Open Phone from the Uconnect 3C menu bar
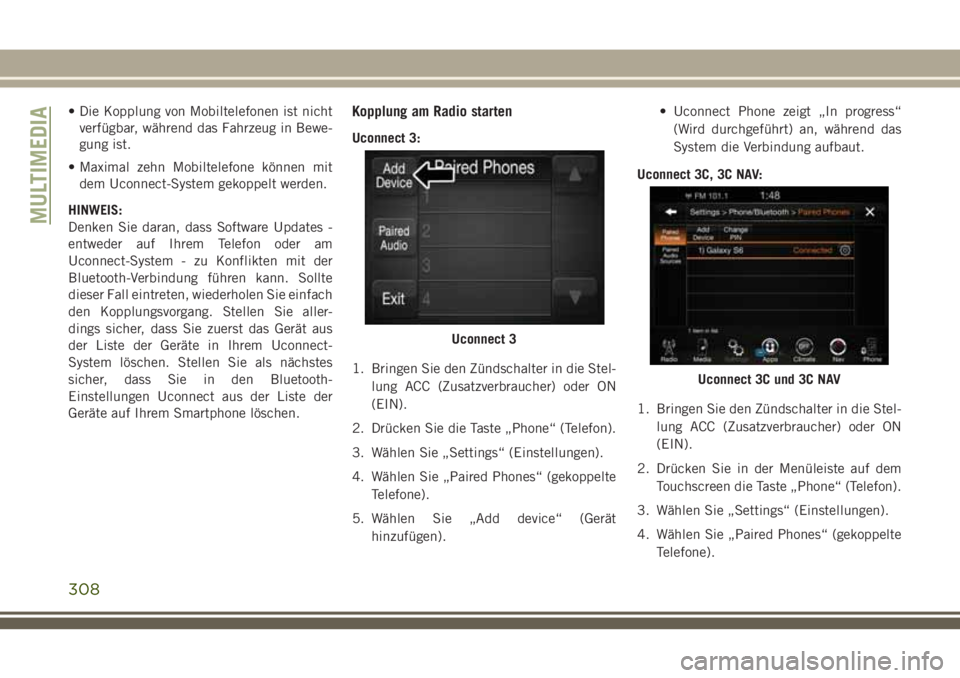Screen dimensions: 960x678 pyautogui.click(x=871, y=350)
